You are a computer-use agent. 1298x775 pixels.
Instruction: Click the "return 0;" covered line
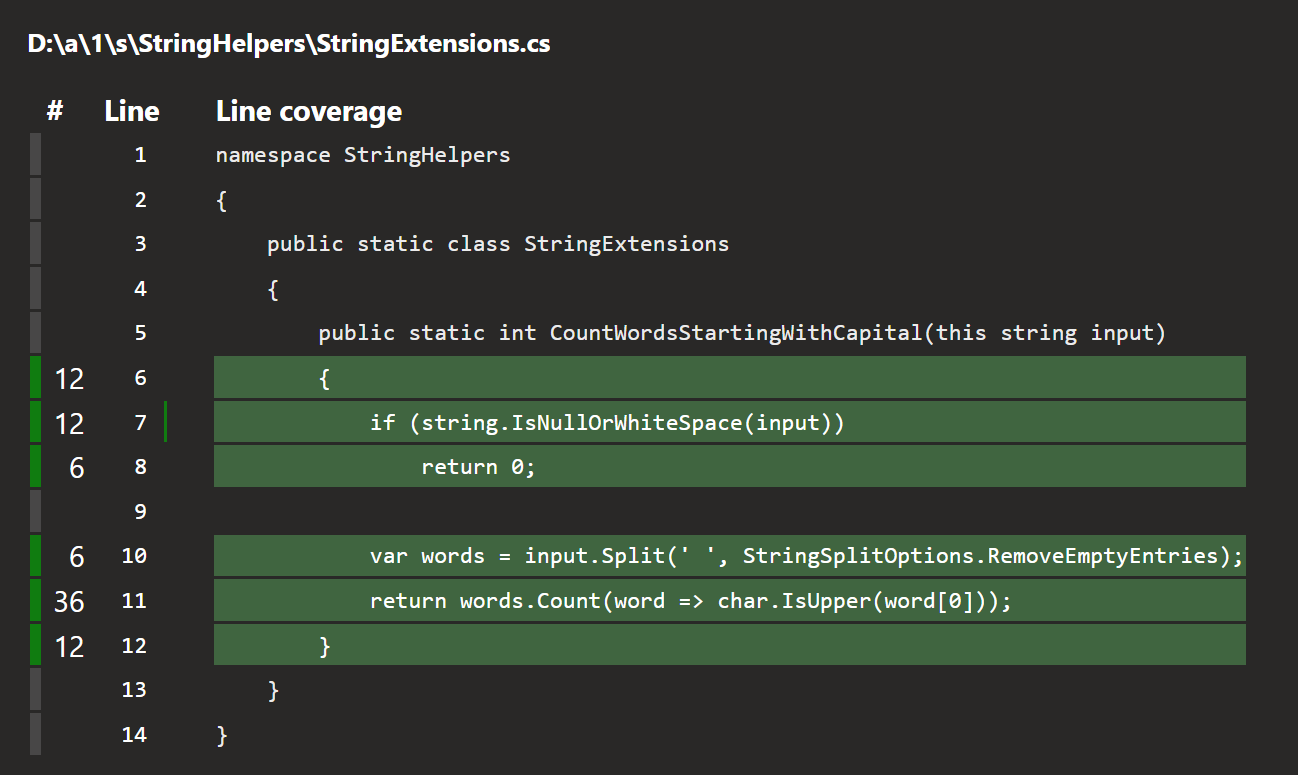click(x=479, y=467)
